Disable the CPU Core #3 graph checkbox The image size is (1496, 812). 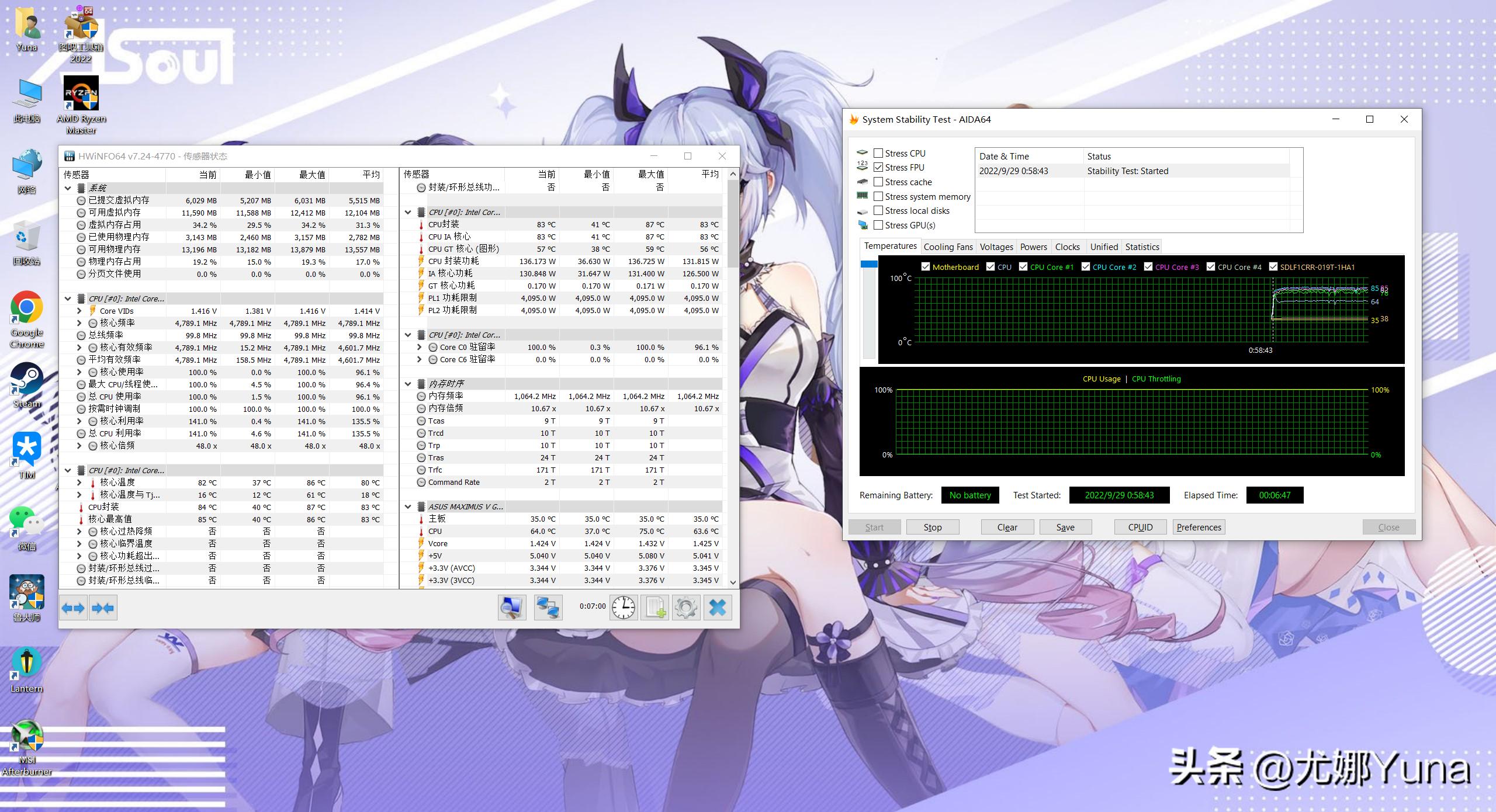coord(1147,266)
